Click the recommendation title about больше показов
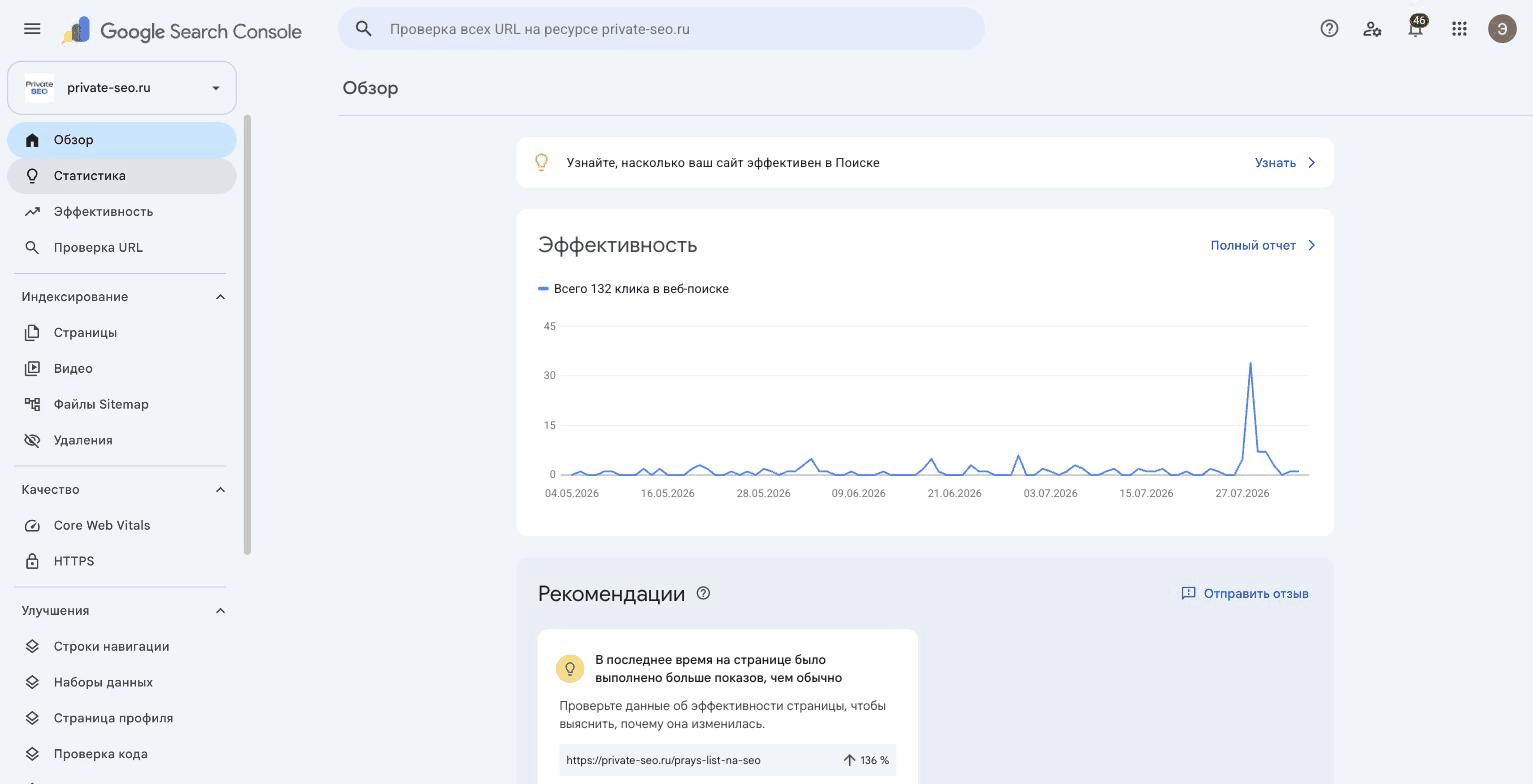Viewport: 1533px width, 784px height. coord(718,669)
